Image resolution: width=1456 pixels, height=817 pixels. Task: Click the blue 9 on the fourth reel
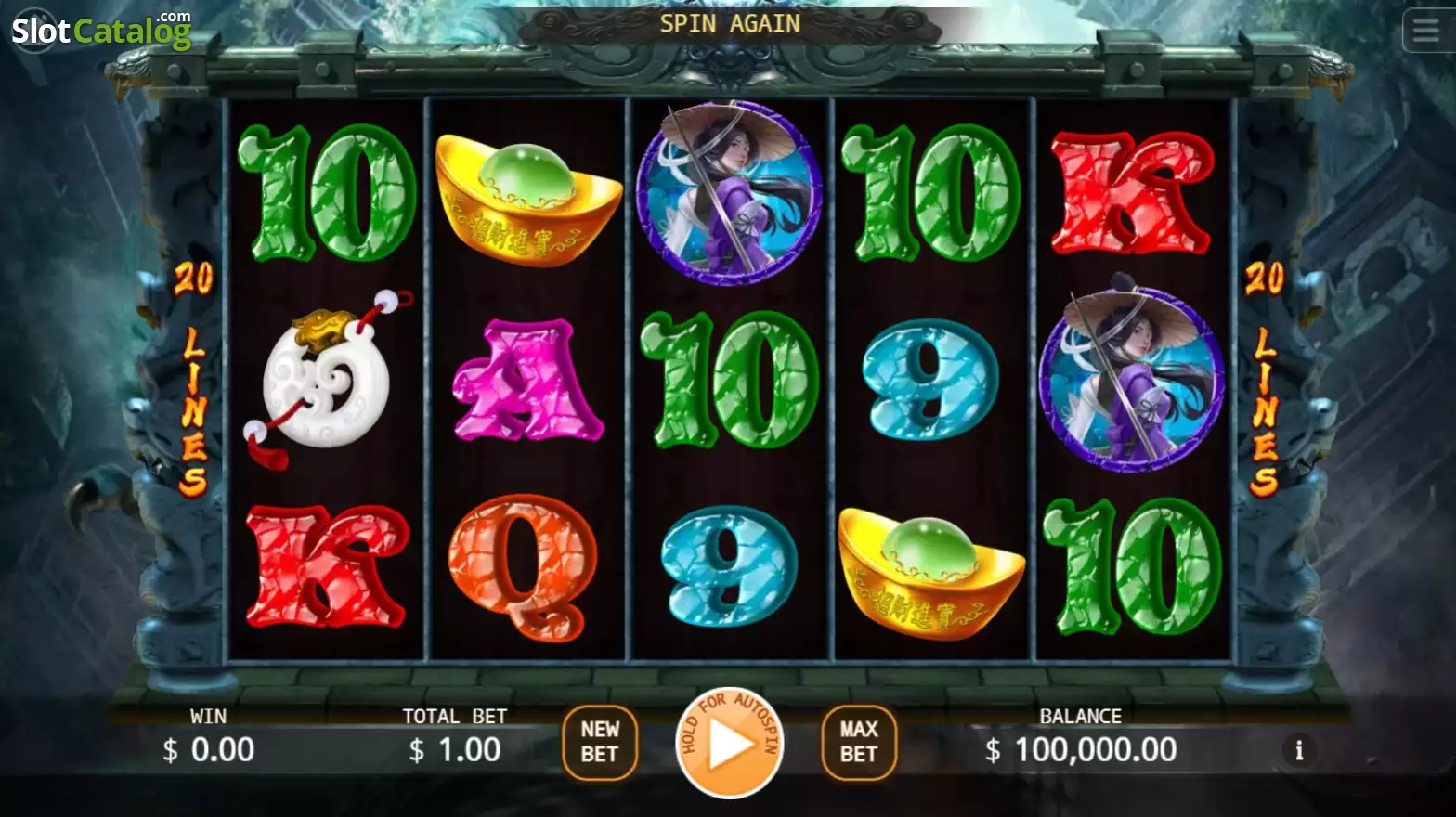(929, 379)
